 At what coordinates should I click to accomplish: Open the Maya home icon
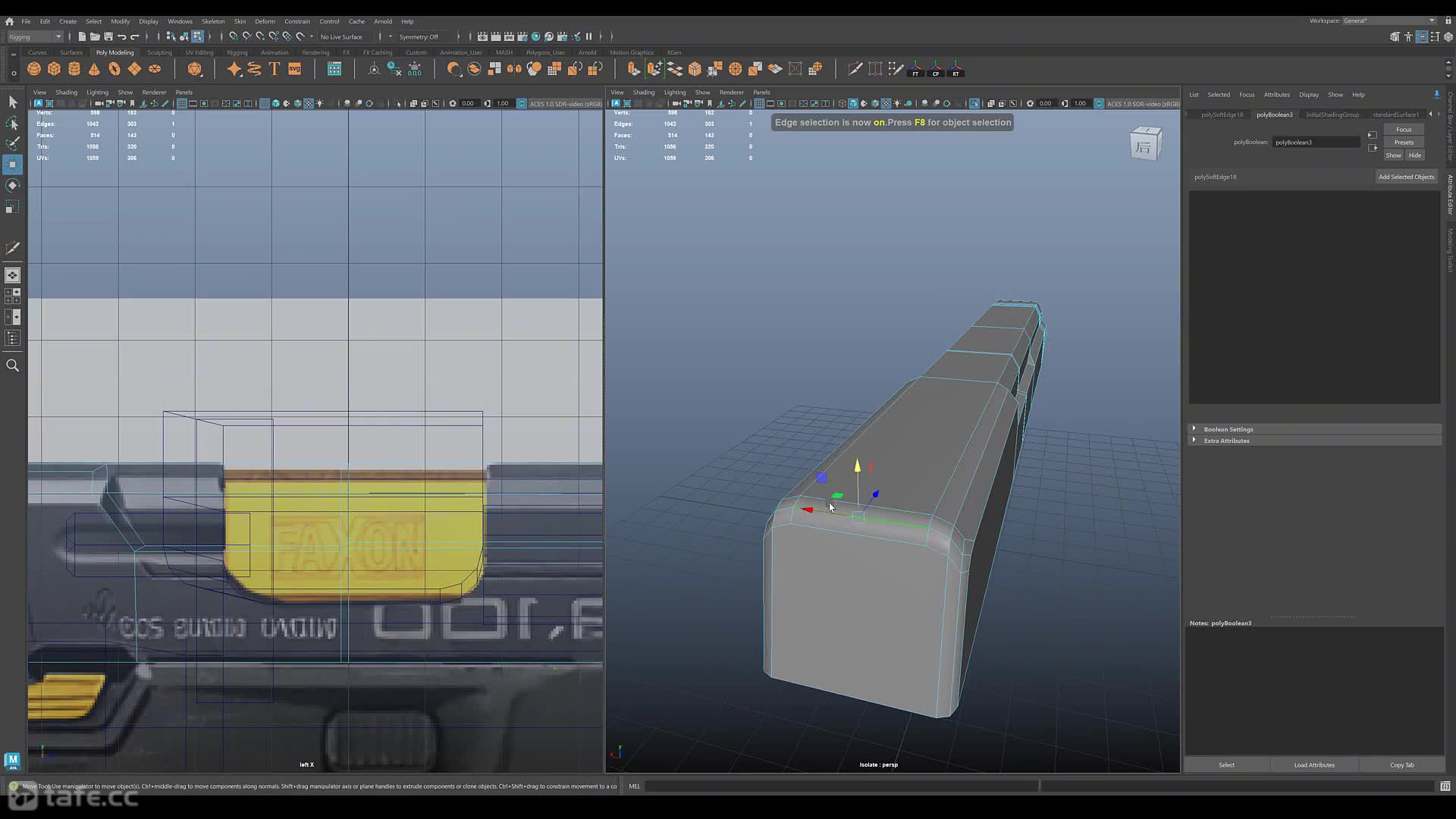pyautogui.click(x=9, y=21)
